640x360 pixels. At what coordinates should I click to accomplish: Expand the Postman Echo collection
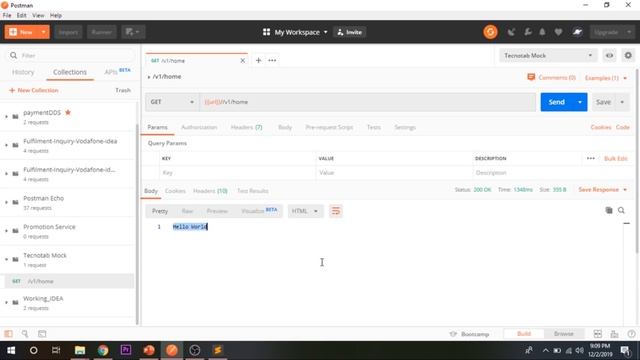[x=6, y=202]
